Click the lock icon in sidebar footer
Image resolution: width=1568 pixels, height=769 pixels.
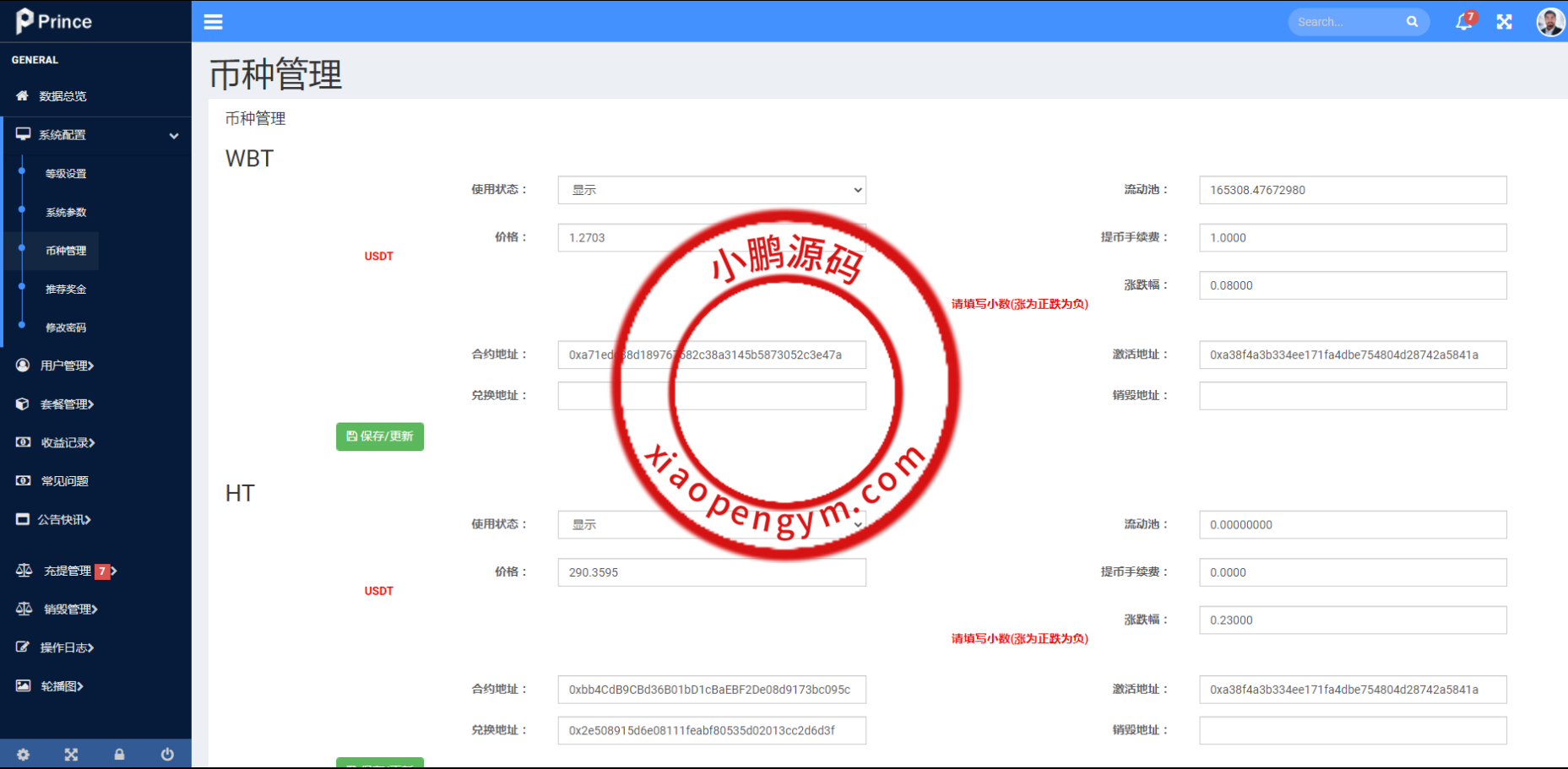pos(119,755)
